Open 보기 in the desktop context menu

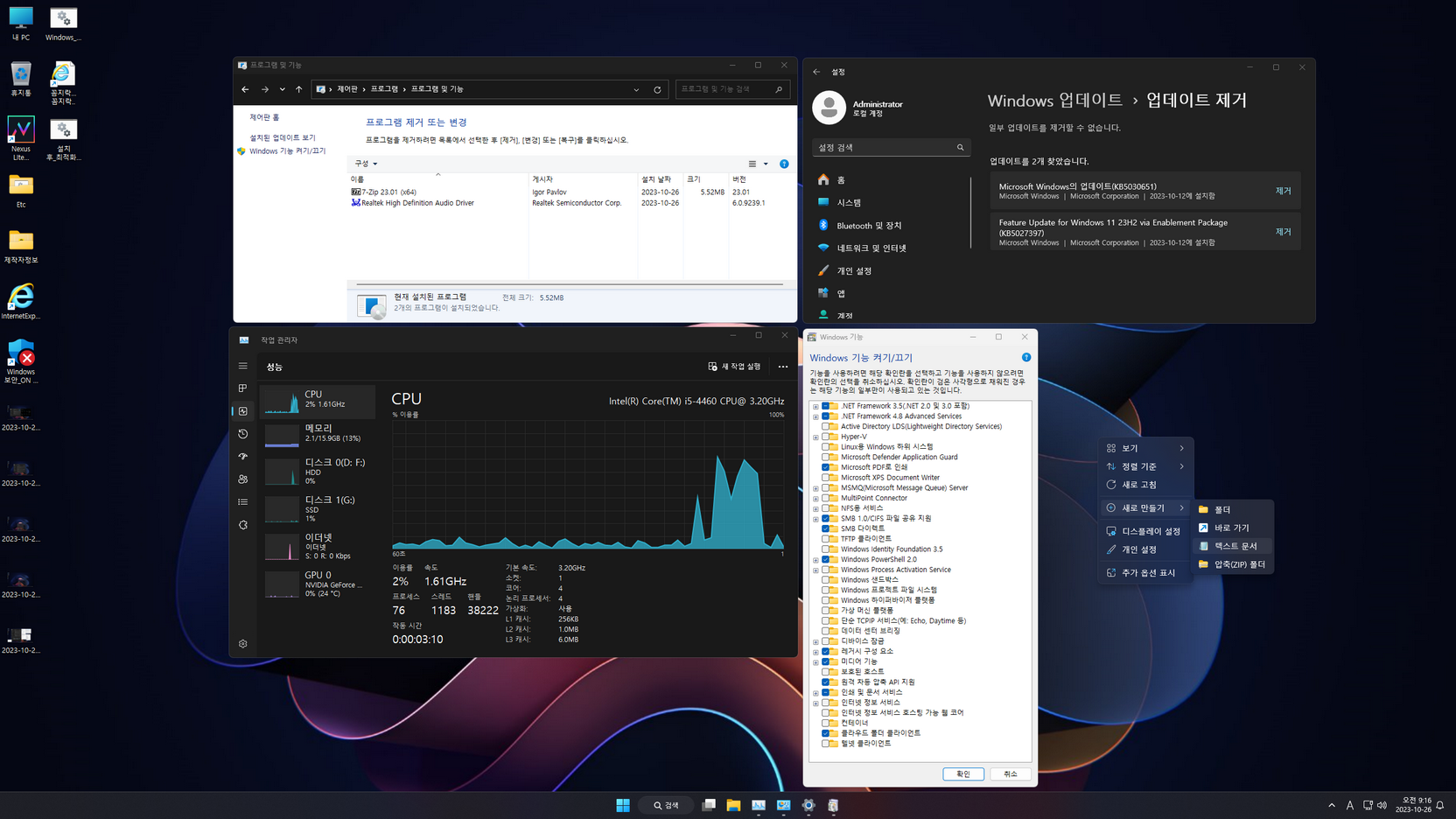pos(1145,448)
